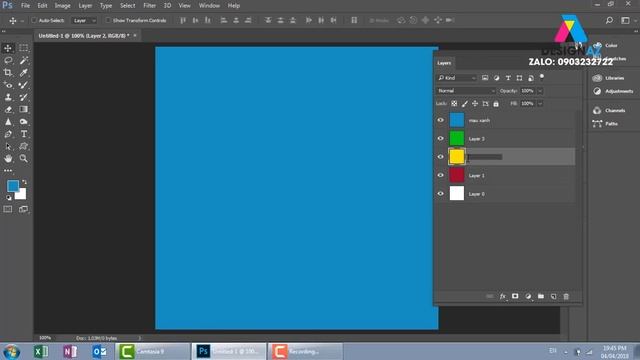Select the Path Selection tool

coord(8,146)
